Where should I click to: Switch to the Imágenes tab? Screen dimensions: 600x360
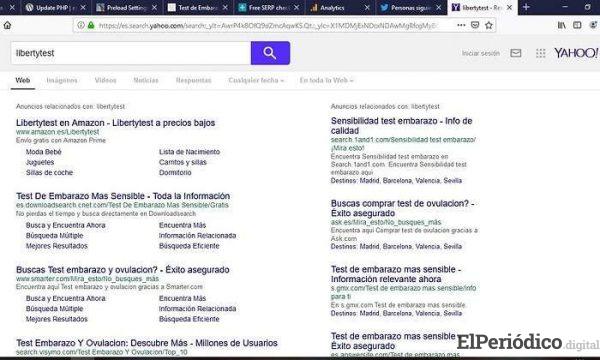[62, 80]
